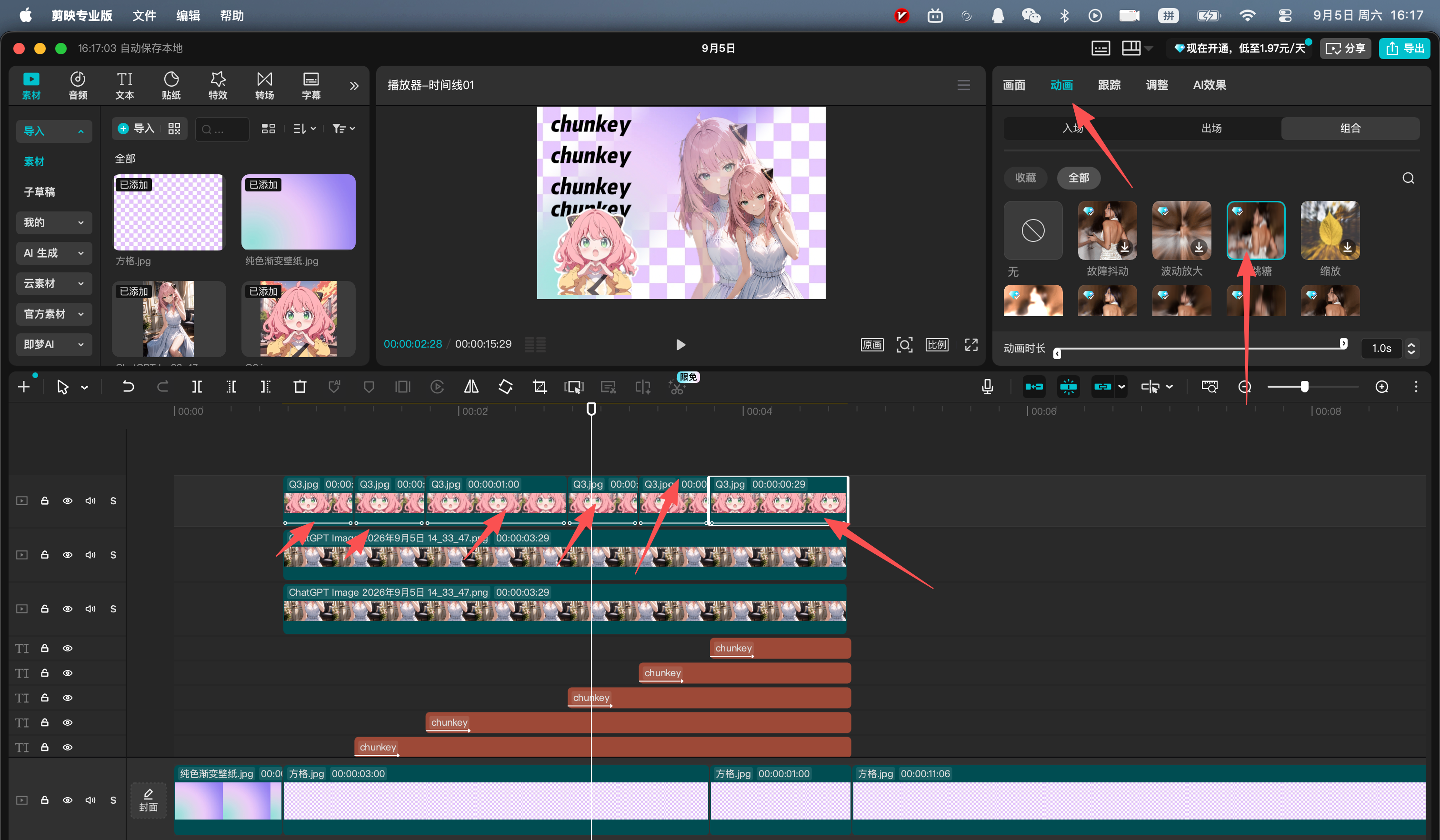Switch to the 跟踪 tab
The width and height of the screenshot is (1440, 840).
coord(1109,85)
